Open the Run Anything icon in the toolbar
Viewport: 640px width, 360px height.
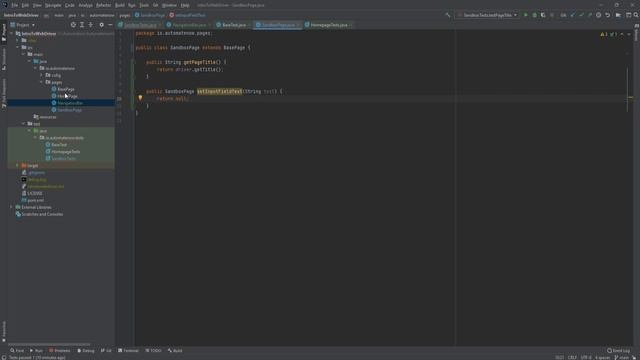click(629, 15)
